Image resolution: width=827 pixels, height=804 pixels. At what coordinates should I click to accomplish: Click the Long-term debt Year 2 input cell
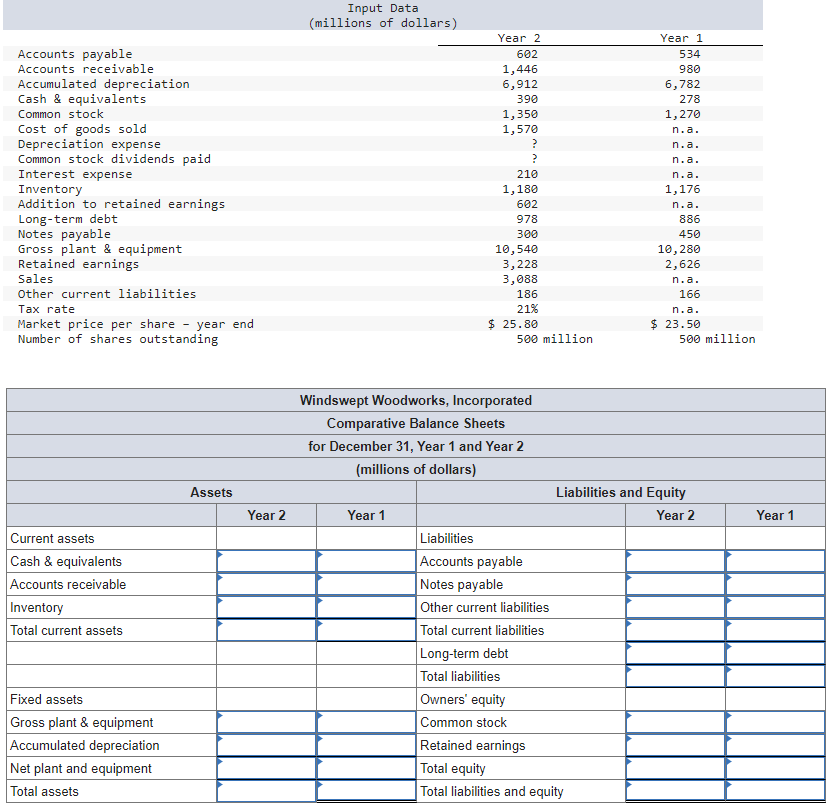[x=674, y=653]
